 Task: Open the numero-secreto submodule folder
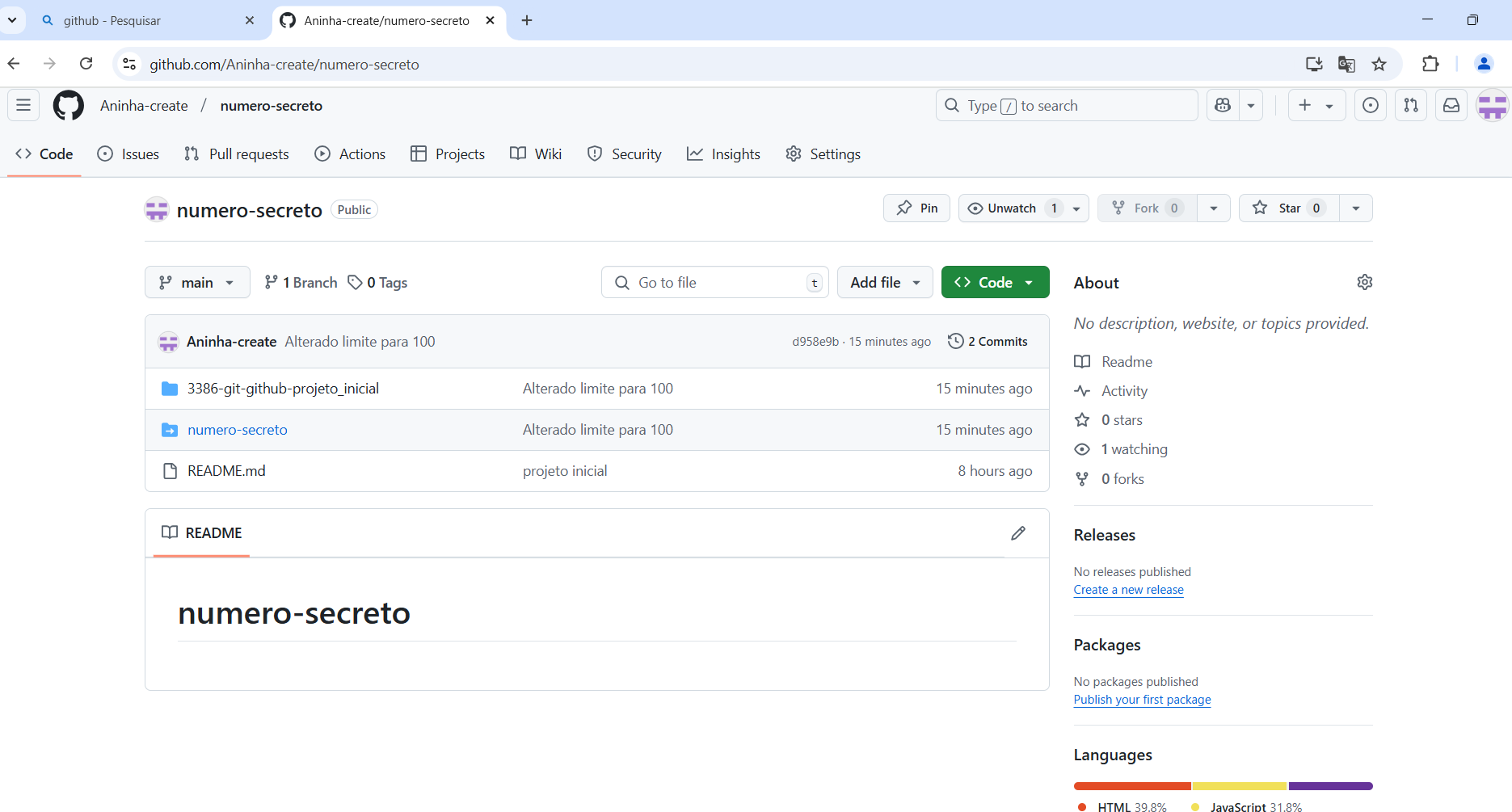point(238,430)
